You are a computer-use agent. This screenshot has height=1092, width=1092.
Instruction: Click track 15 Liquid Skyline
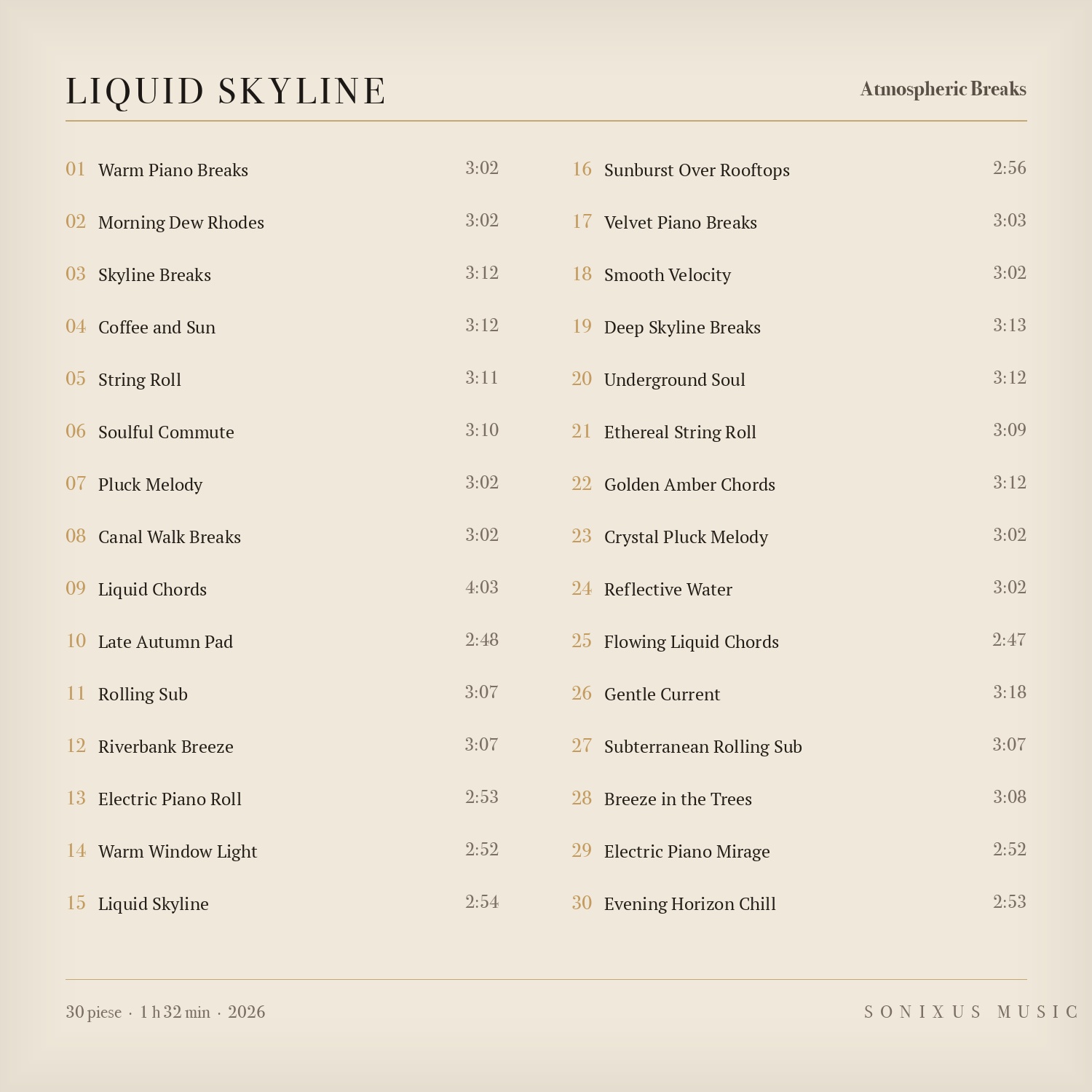[x=282, y=903]
